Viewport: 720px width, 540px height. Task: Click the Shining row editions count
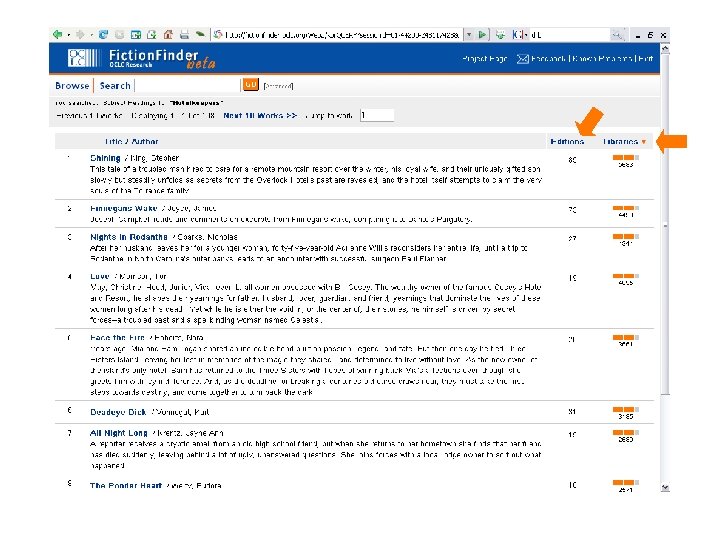572,160
